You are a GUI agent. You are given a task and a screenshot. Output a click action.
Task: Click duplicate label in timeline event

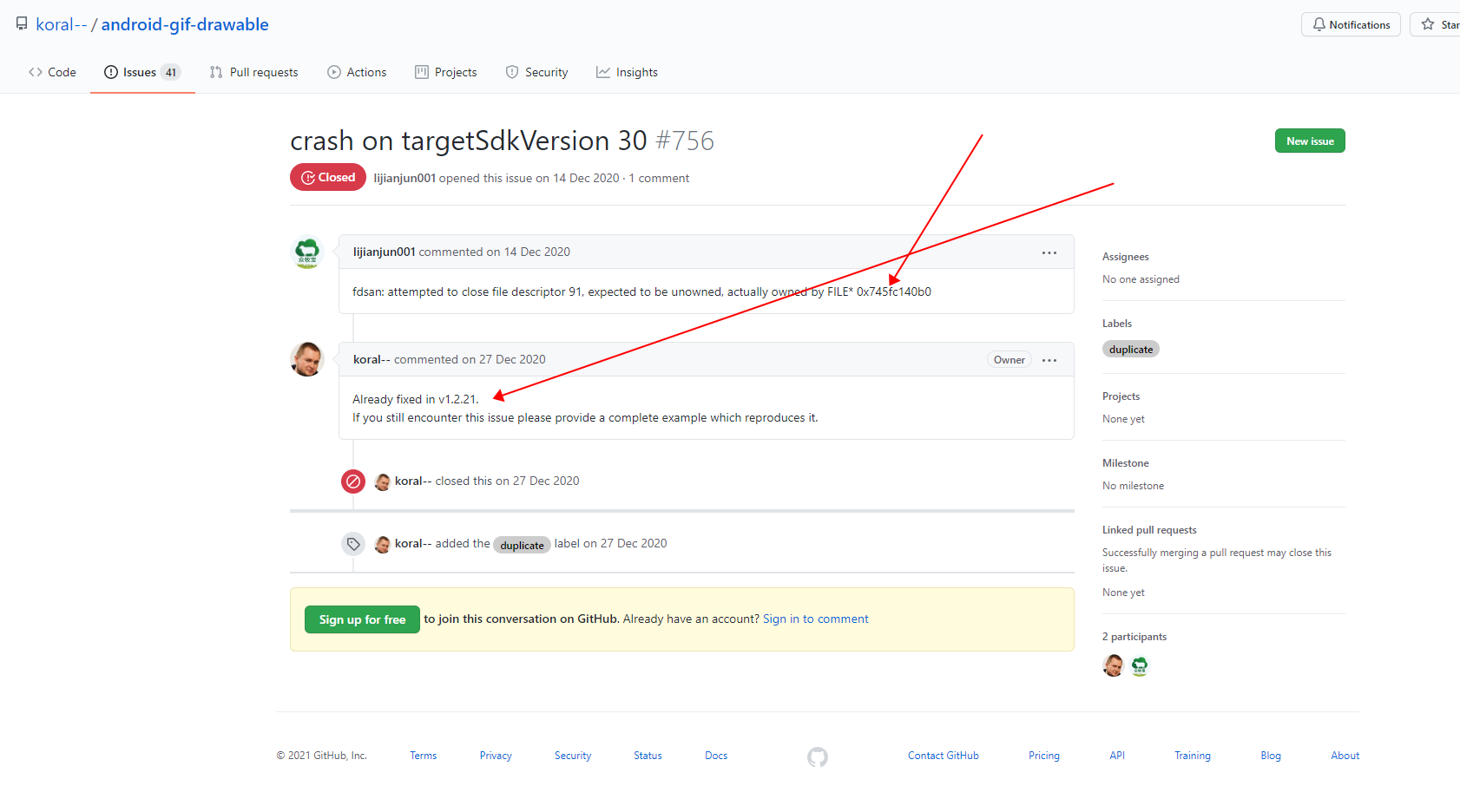(x=522, y=545)
